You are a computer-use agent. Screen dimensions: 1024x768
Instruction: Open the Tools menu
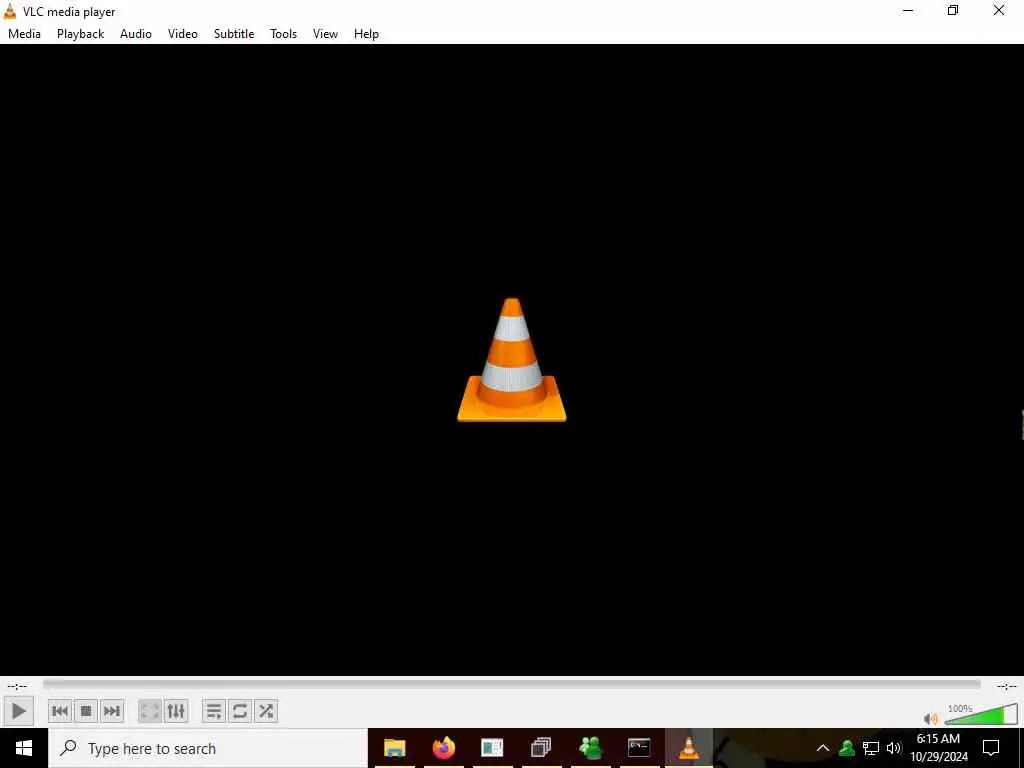(283, 34)
